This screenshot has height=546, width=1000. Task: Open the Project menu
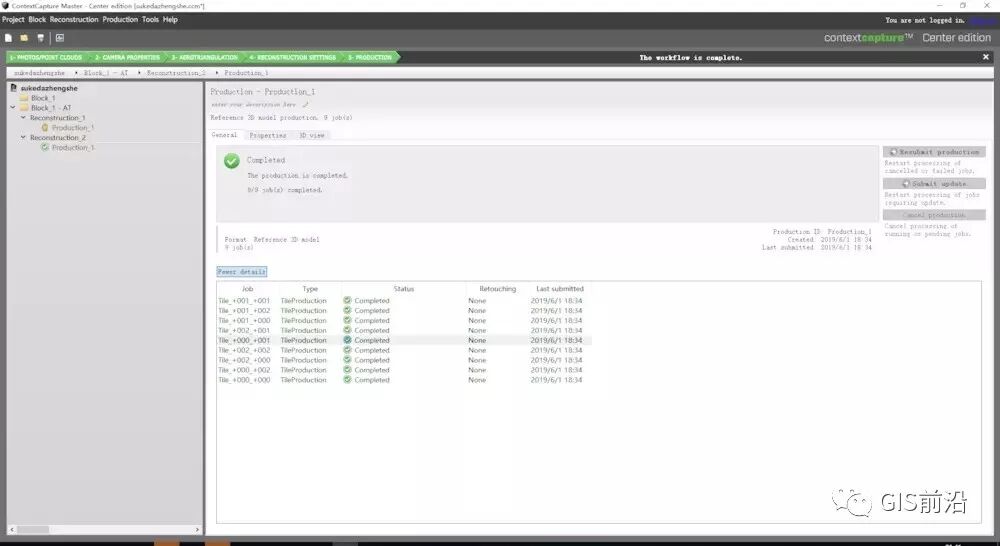tap(13, 20)
